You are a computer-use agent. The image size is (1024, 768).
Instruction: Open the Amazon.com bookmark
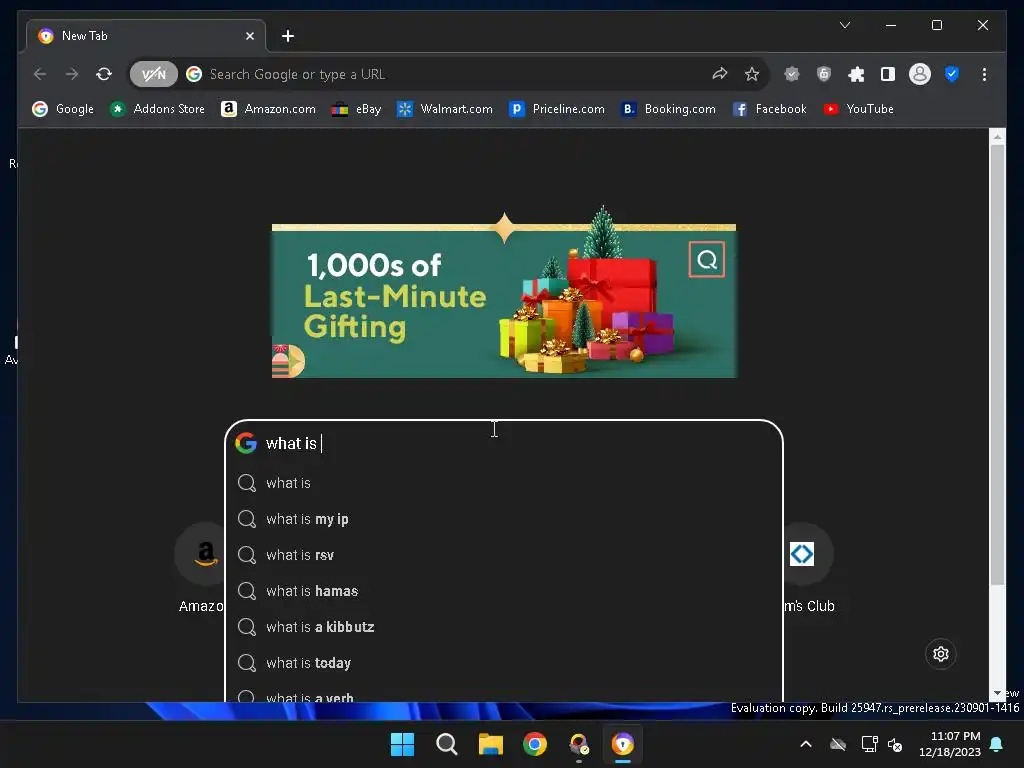[x=268, y=109]
